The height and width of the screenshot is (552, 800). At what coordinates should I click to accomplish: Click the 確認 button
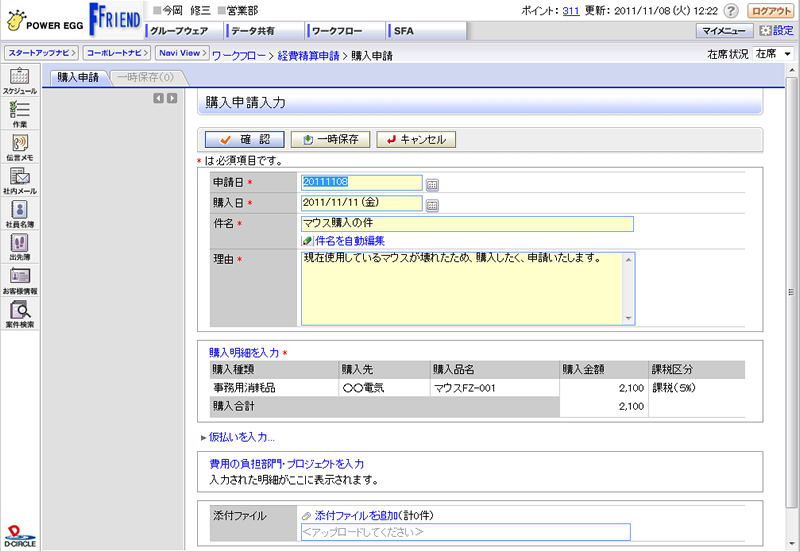244,139
